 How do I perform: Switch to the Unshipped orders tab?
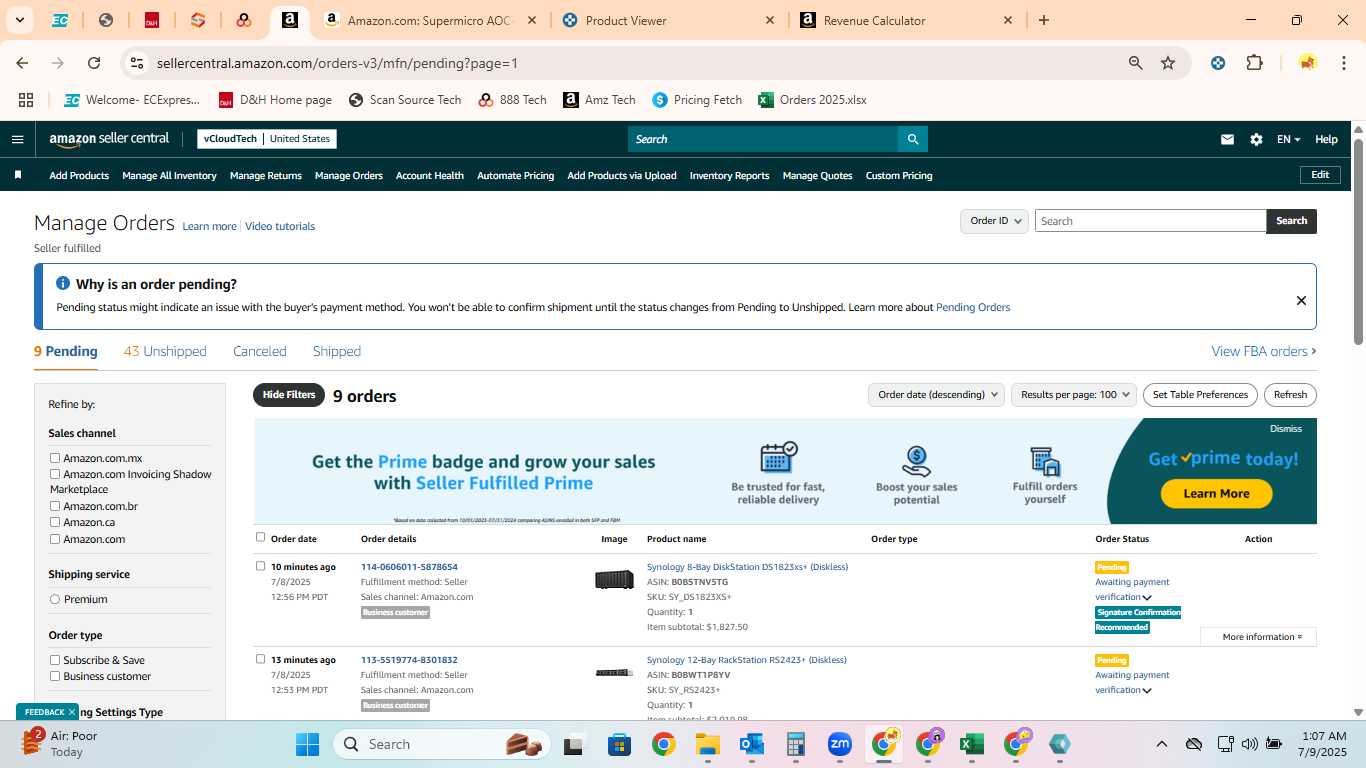[165, 351]
